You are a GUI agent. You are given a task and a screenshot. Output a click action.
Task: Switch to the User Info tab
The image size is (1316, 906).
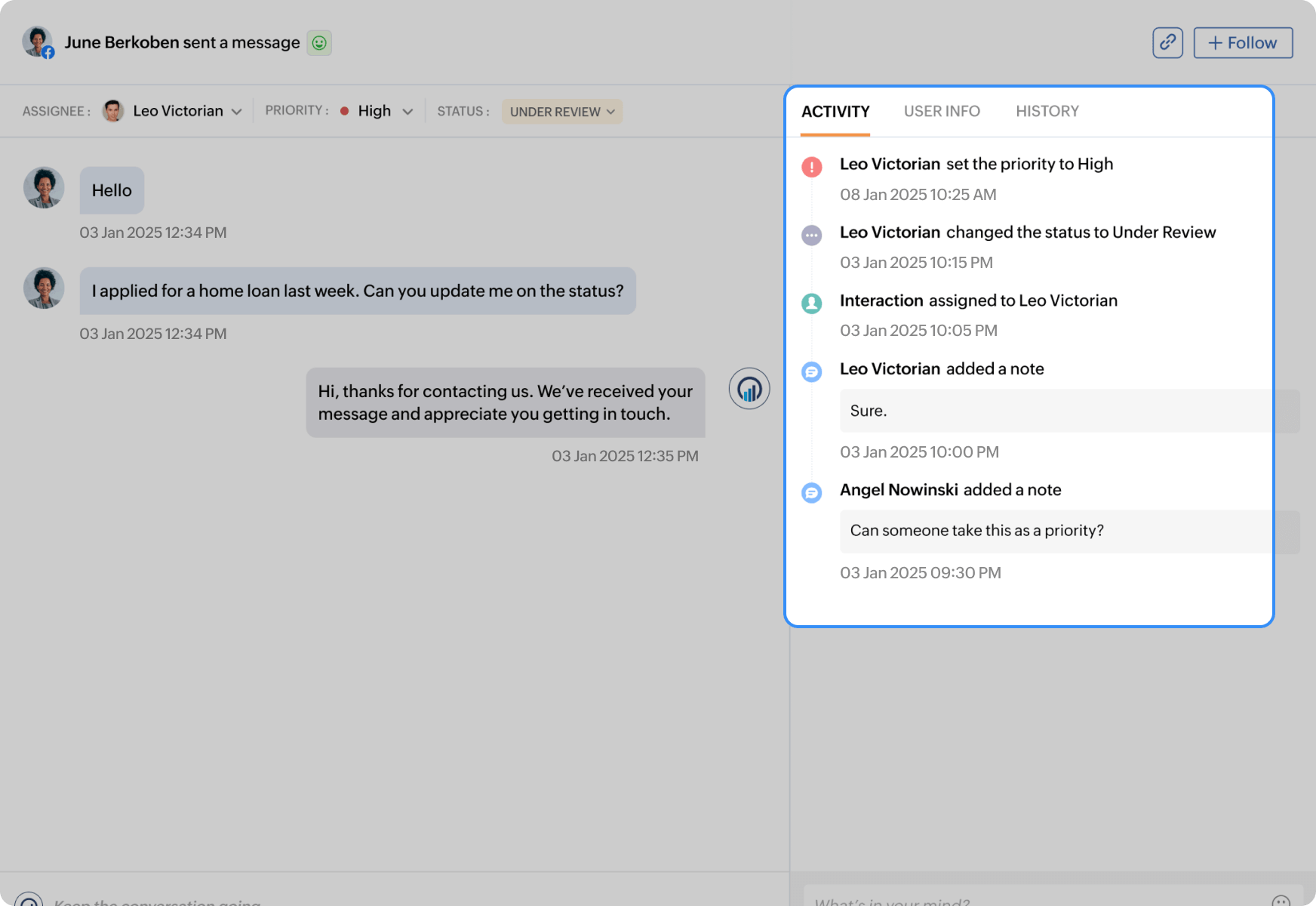[x=942, y=112]
